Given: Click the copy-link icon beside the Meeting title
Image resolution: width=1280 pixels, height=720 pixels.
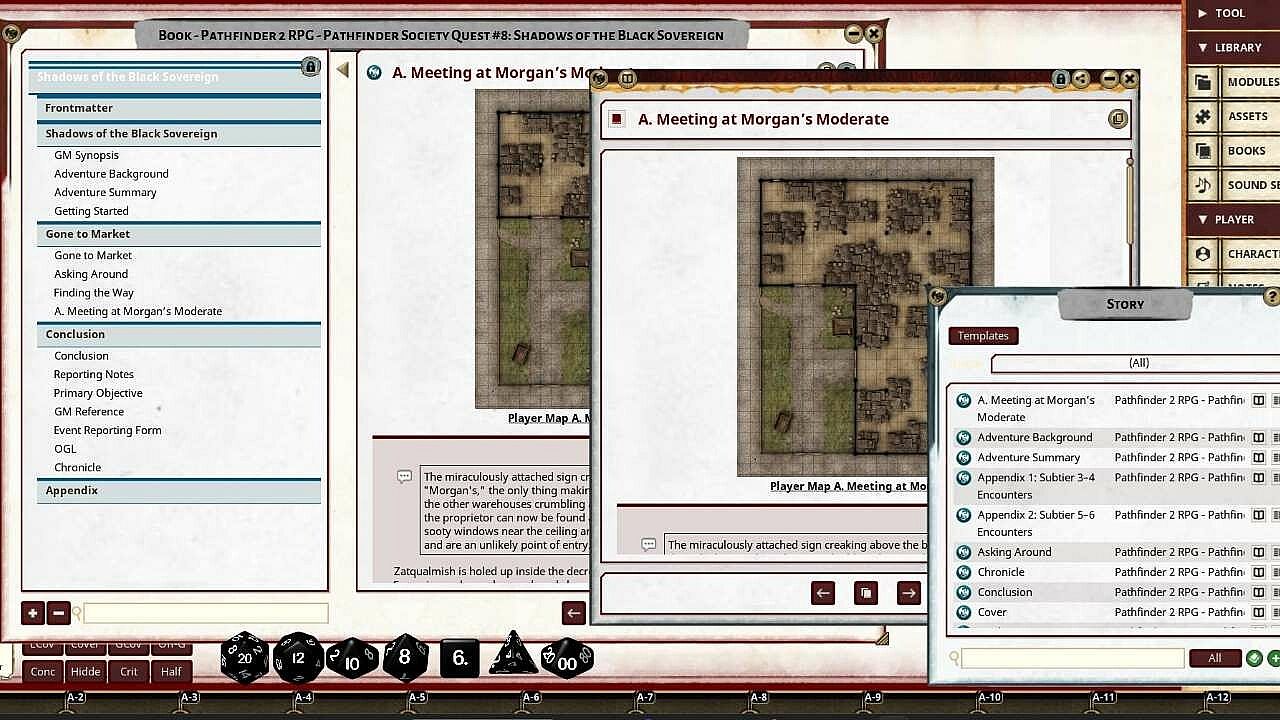Looking at the screenshot, I should tap(1117, 119).
